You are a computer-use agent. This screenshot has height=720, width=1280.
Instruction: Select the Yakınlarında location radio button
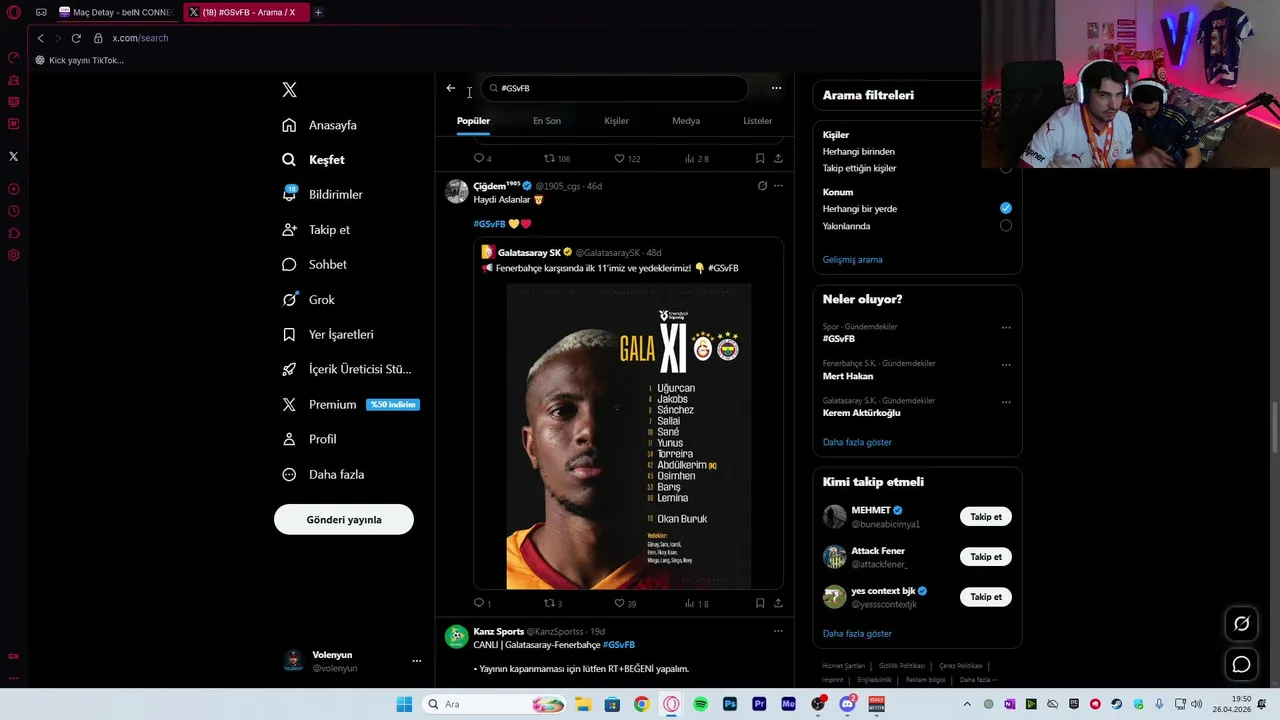pos(1006,226)
